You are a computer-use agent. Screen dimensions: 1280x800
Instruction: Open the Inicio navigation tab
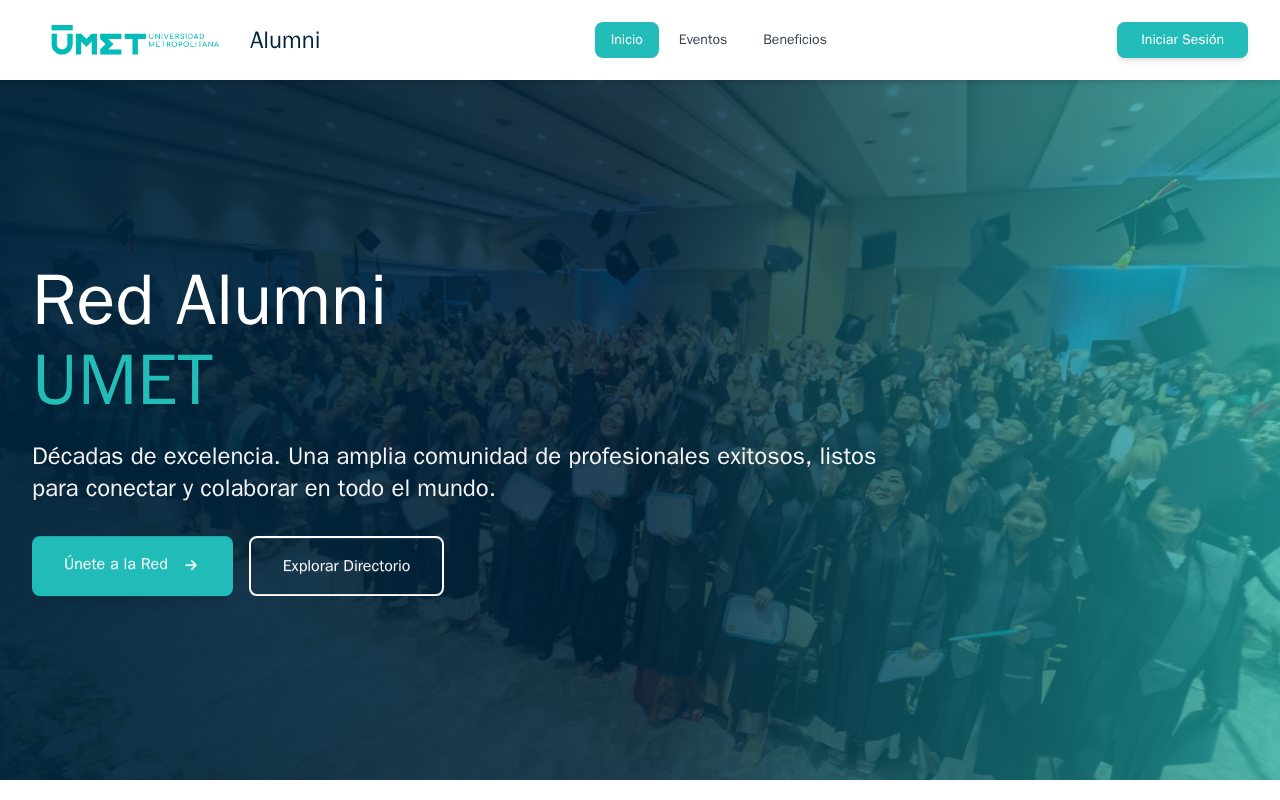click(x=627, y=40)
